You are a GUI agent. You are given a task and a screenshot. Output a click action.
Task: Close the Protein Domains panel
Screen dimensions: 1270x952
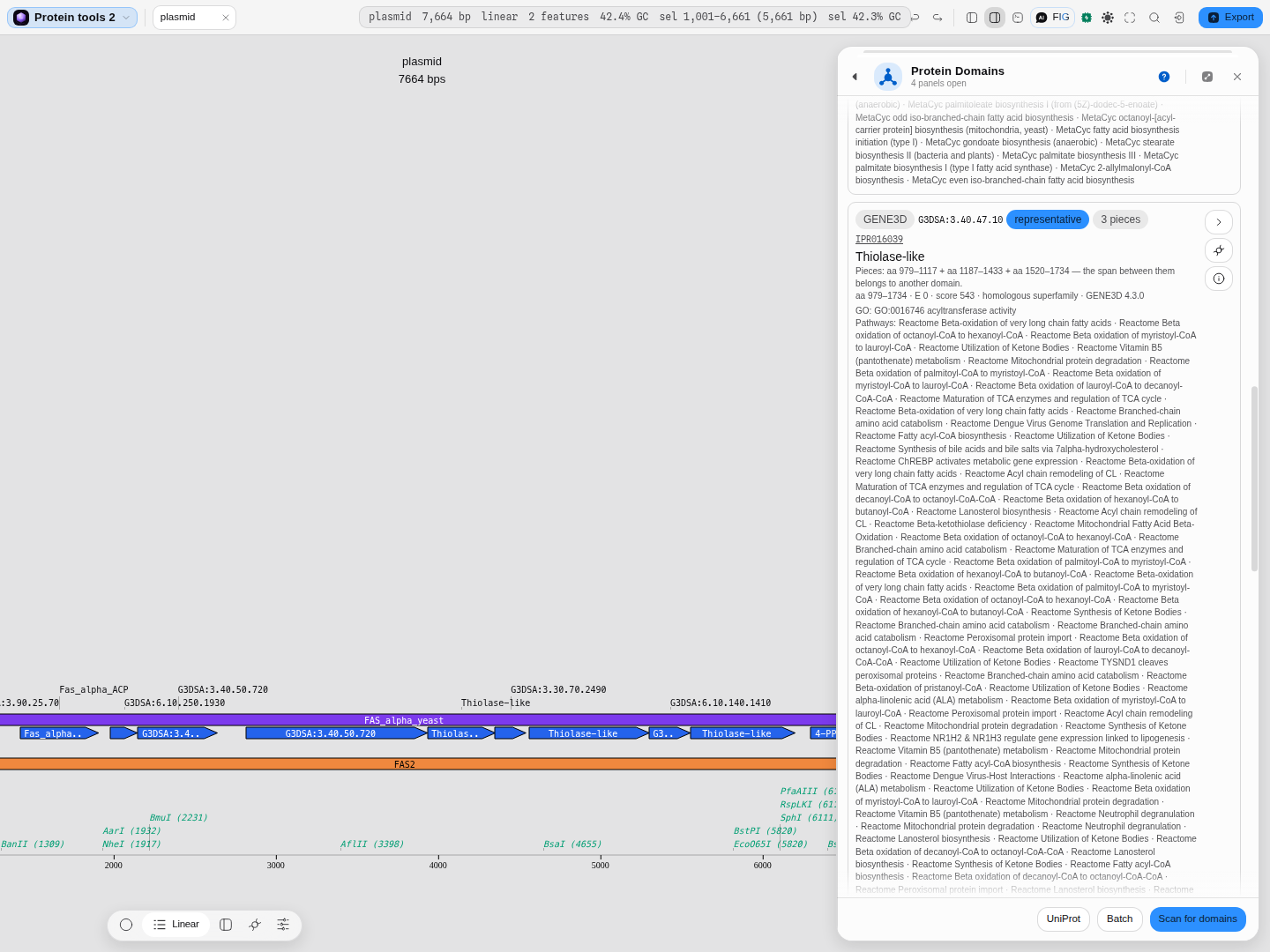tap(1237, 77)
